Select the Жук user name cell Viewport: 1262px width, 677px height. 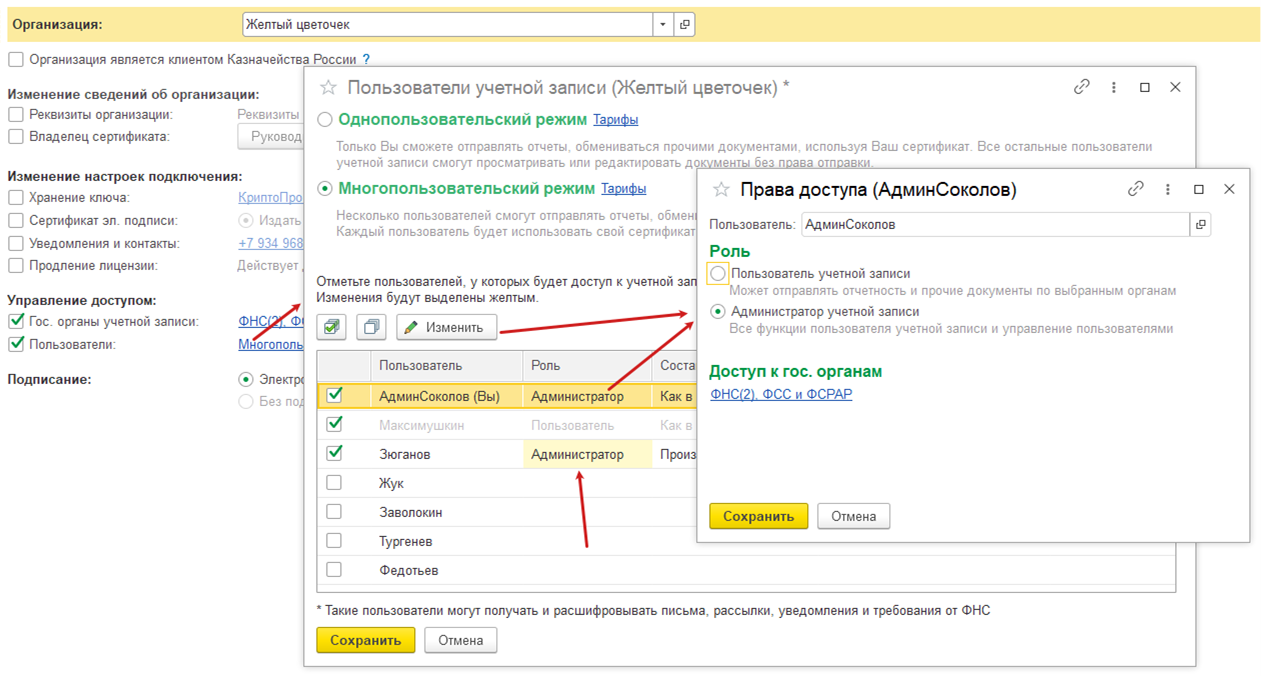[x=446, y=483]
